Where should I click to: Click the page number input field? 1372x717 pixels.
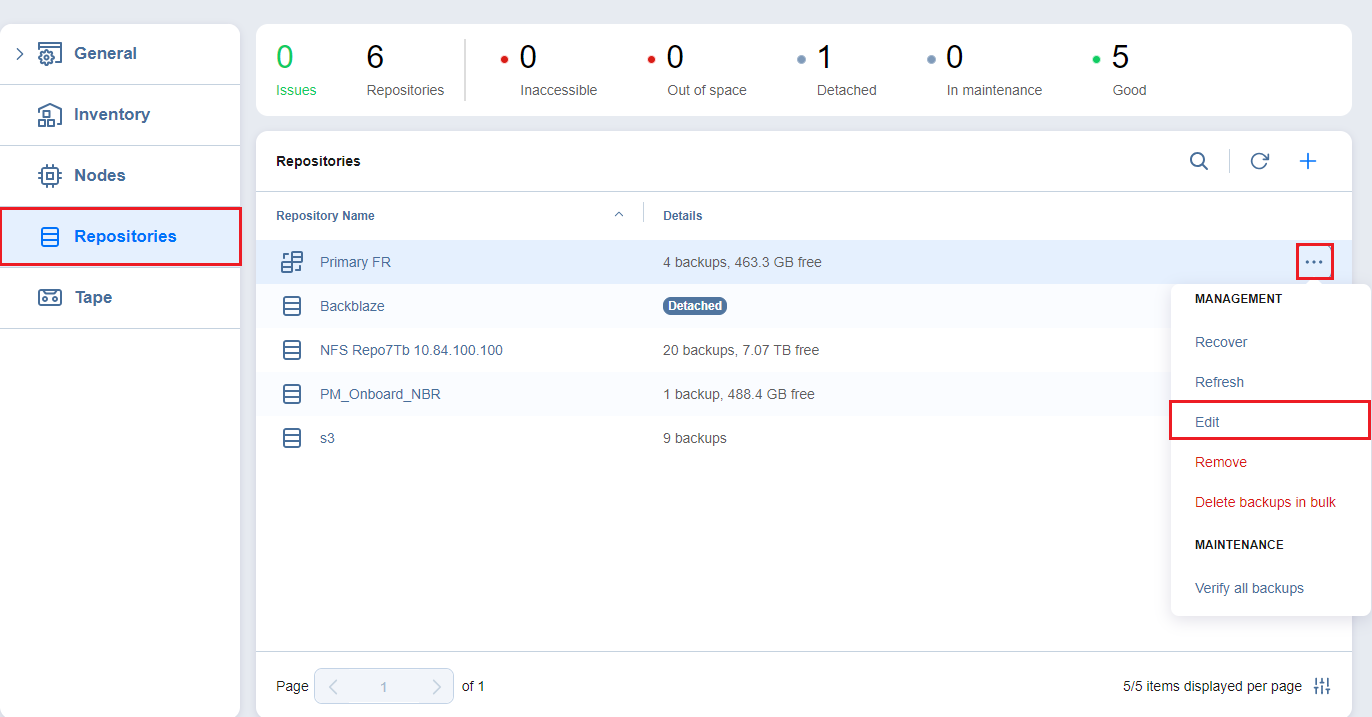(x=384, y=687)
